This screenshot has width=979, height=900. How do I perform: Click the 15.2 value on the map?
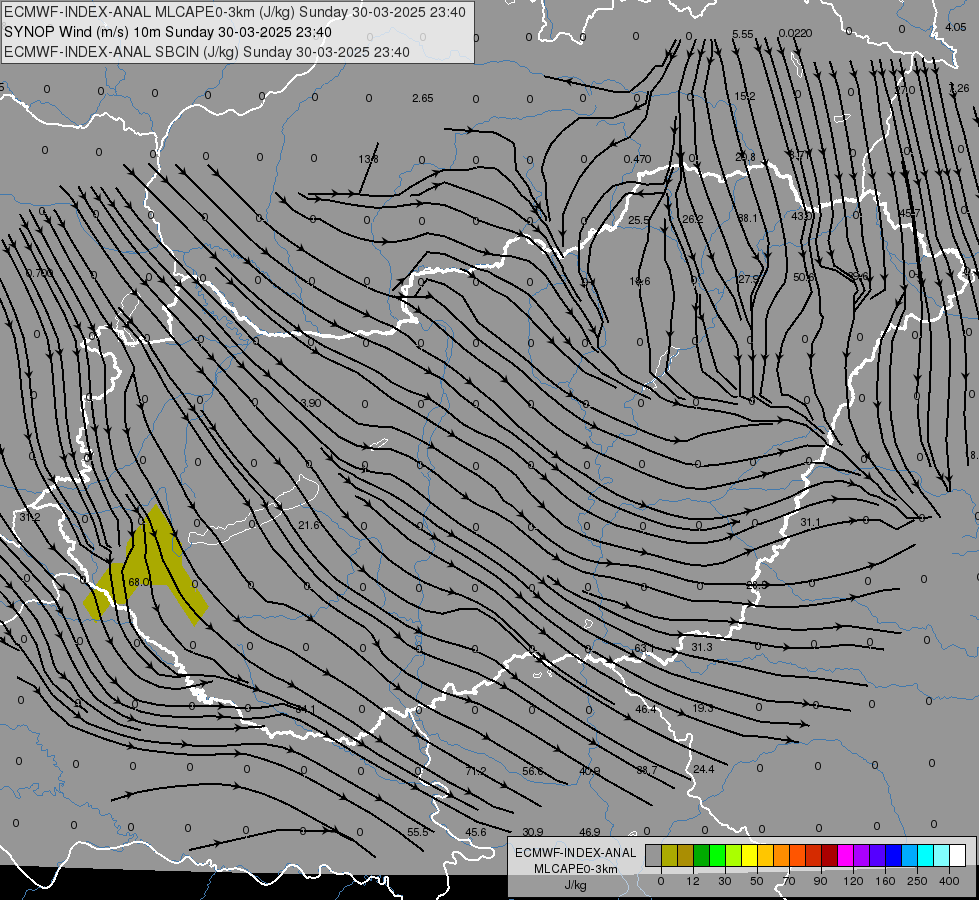point(745,96)
